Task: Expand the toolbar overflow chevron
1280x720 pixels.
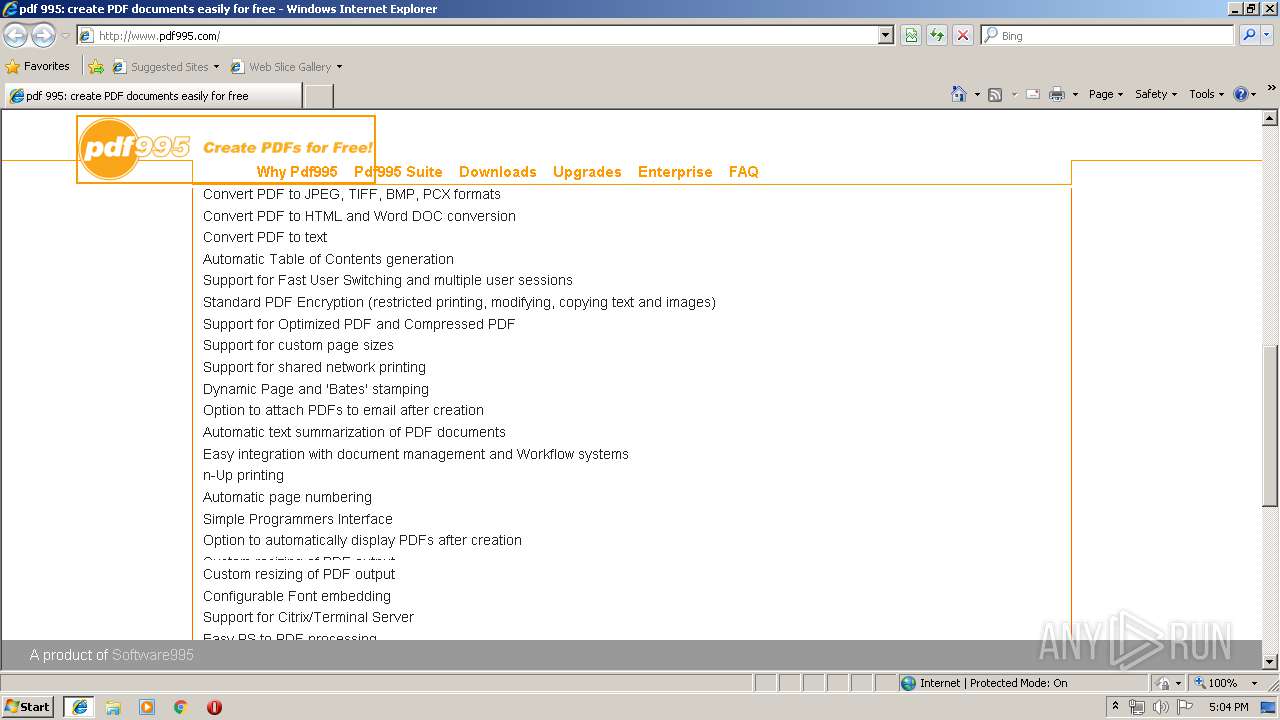Action: [1272, 88]
